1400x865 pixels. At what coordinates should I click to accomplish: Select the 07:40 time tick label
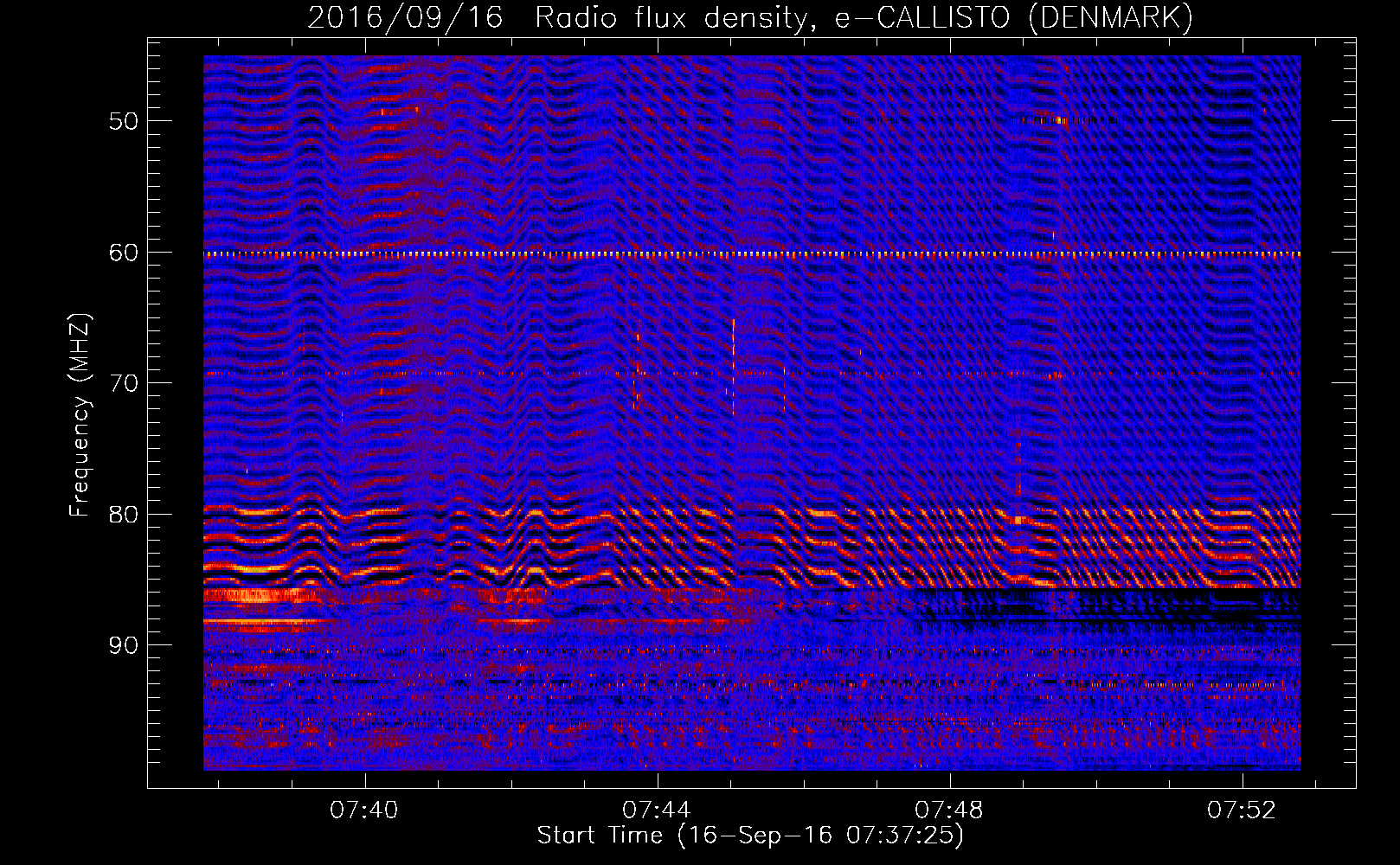(364, 811)
